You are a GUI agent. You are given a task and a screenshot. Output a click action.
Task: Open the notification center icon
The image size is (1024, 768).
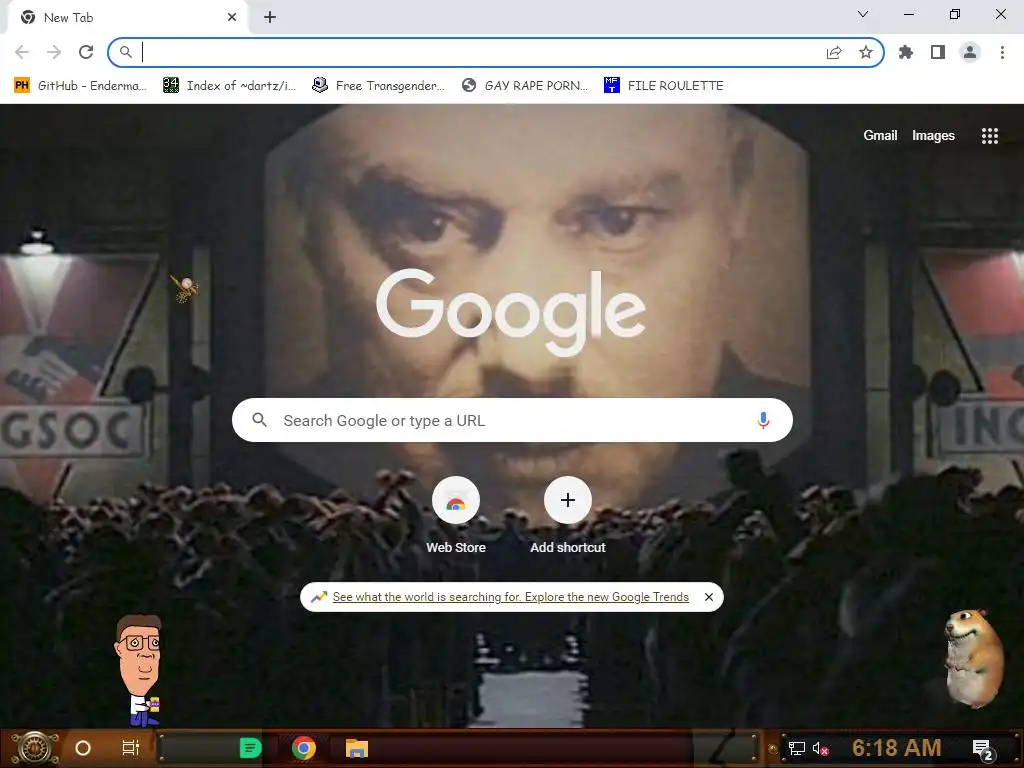click(984, 749)
